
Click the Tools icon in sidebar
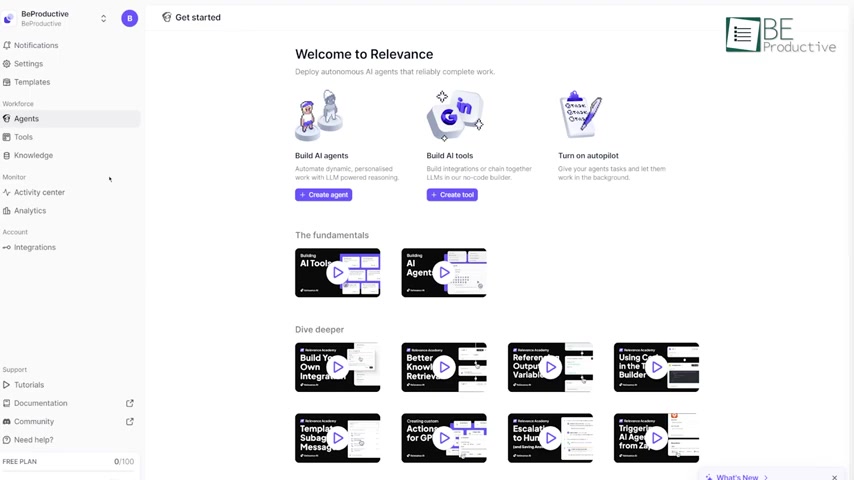point(7,137)
